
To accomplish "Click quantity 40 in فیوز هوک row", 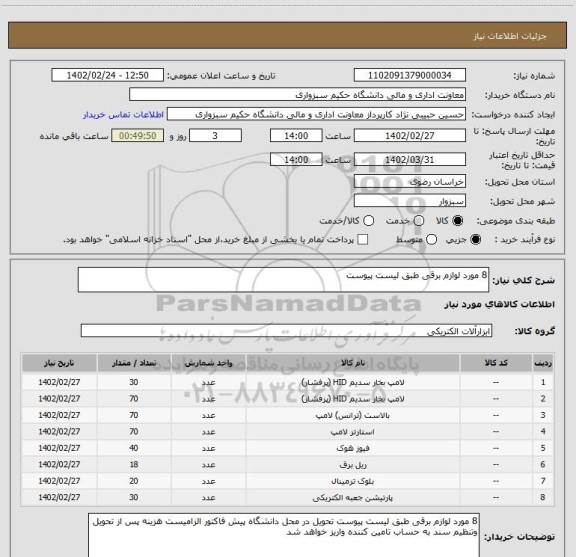I will coord(134,448).
